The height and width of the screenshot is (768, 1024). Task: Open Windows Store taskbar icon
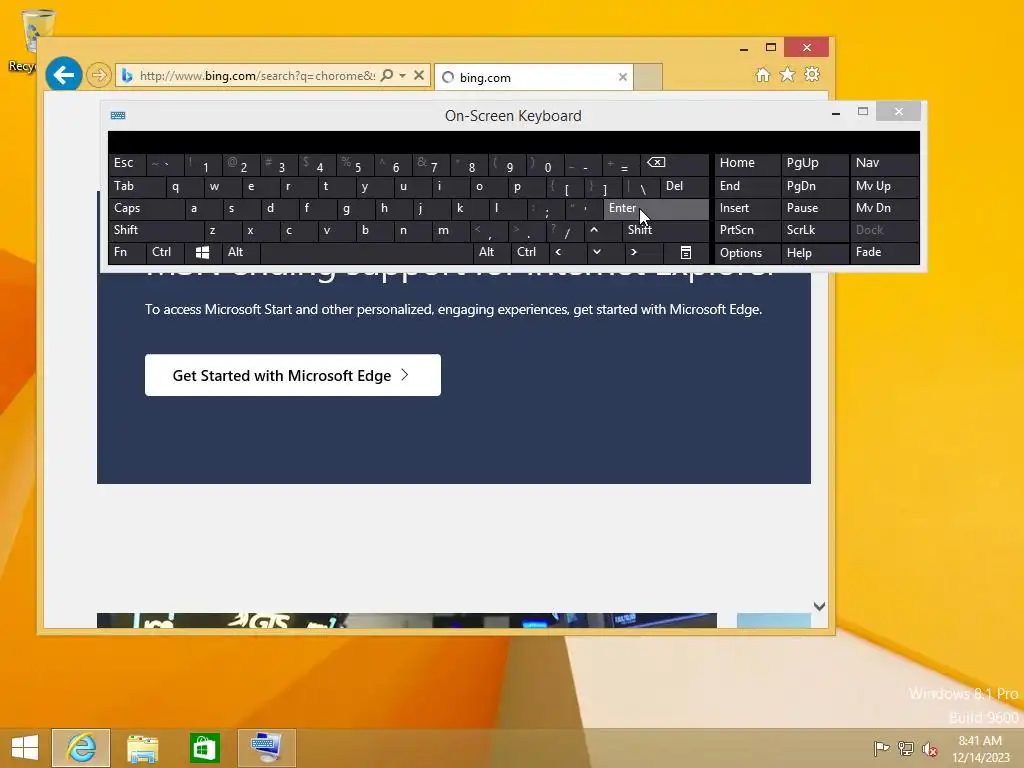(204, 748)
